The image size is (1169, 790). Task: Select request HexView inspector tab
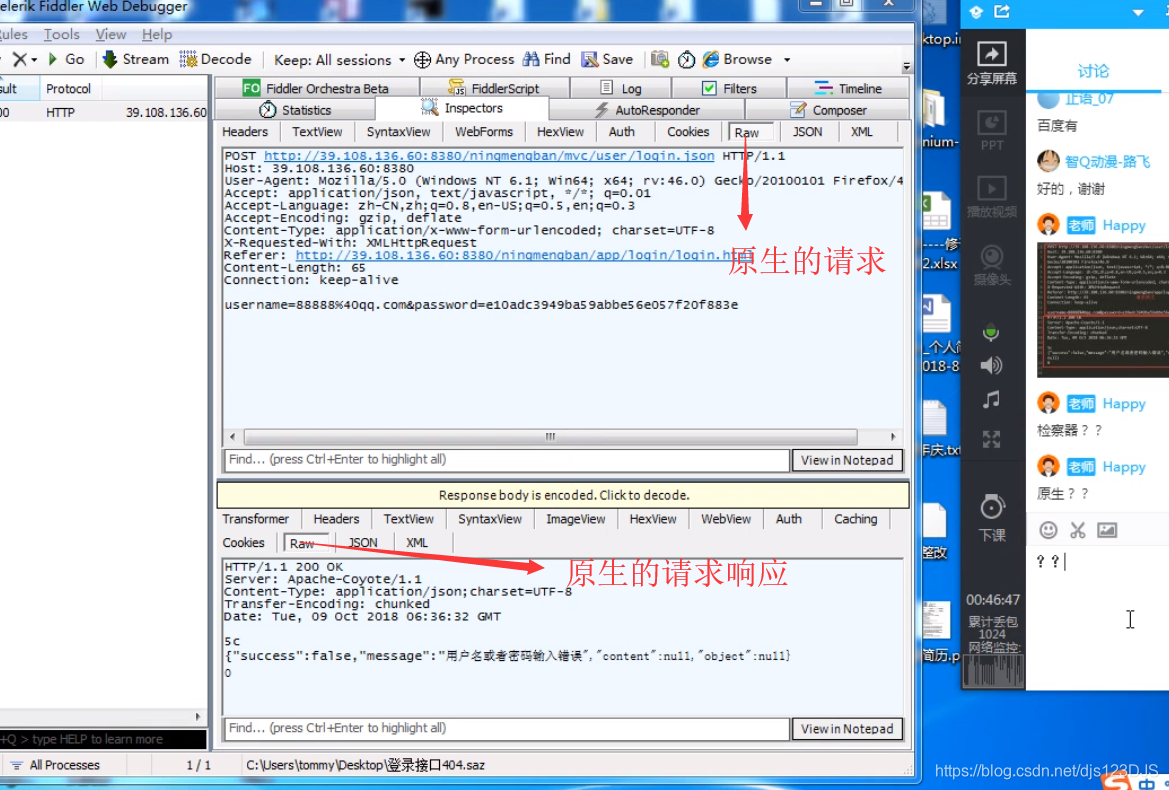click(560, 132)
